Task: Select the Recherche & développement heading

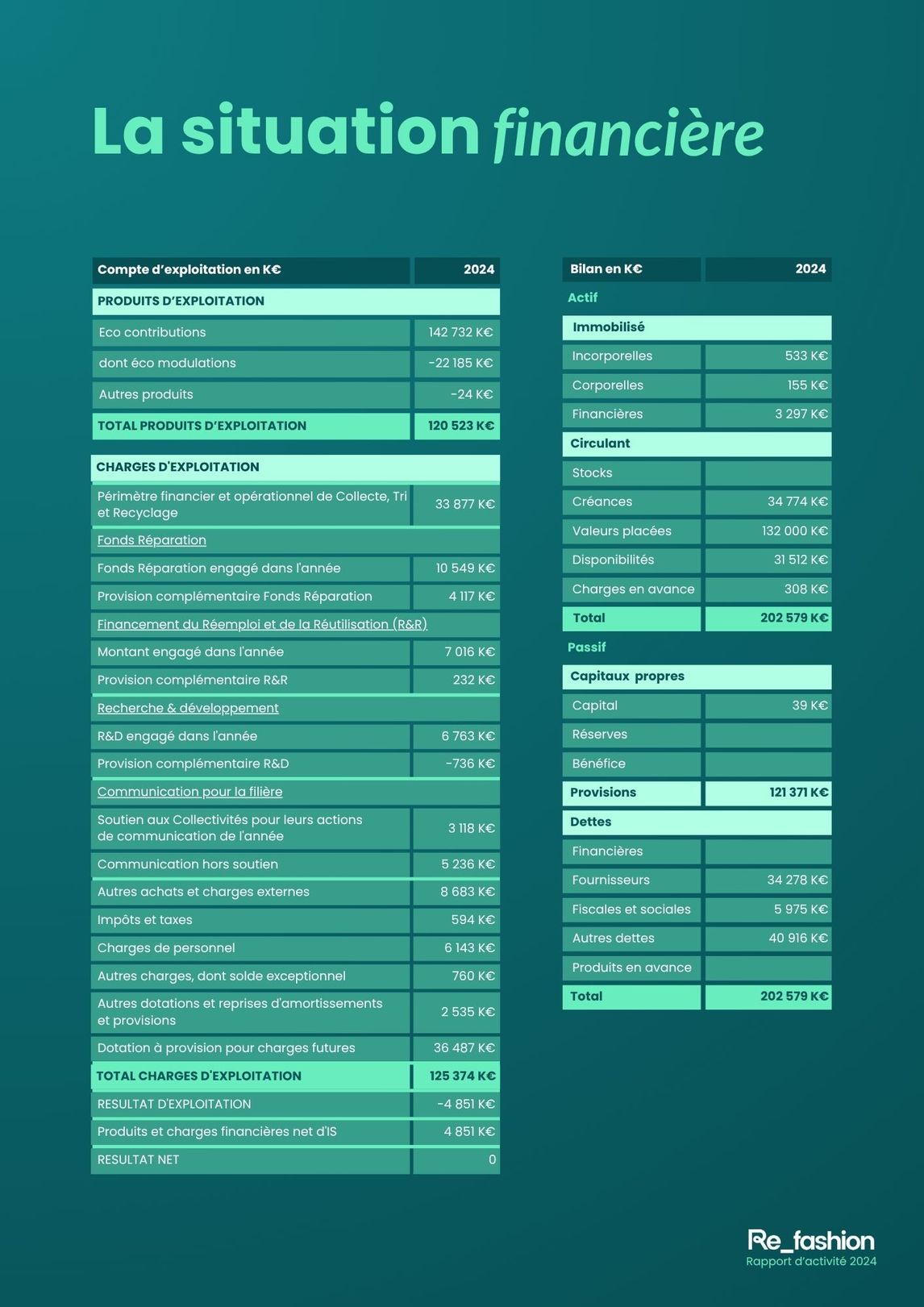Action: tap(188, 708)
